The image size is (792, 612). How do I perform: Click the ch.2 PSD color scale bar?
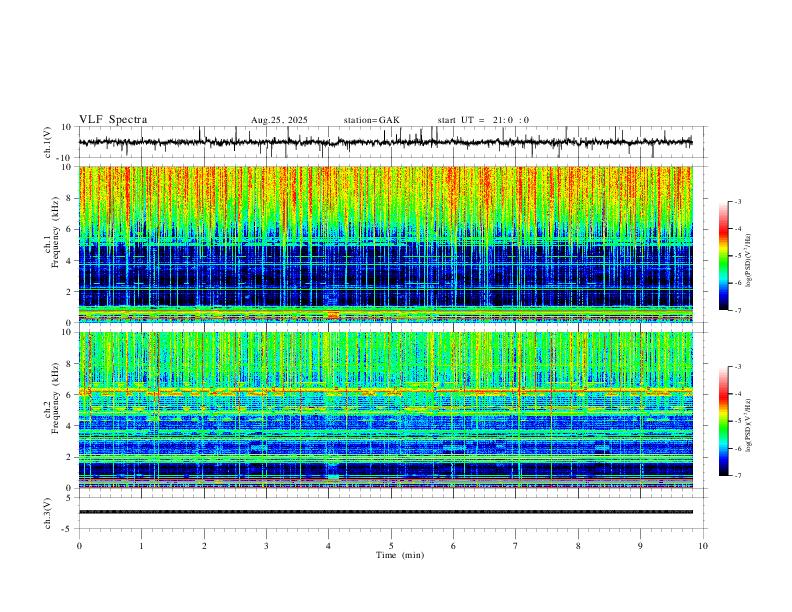point(723,421)
